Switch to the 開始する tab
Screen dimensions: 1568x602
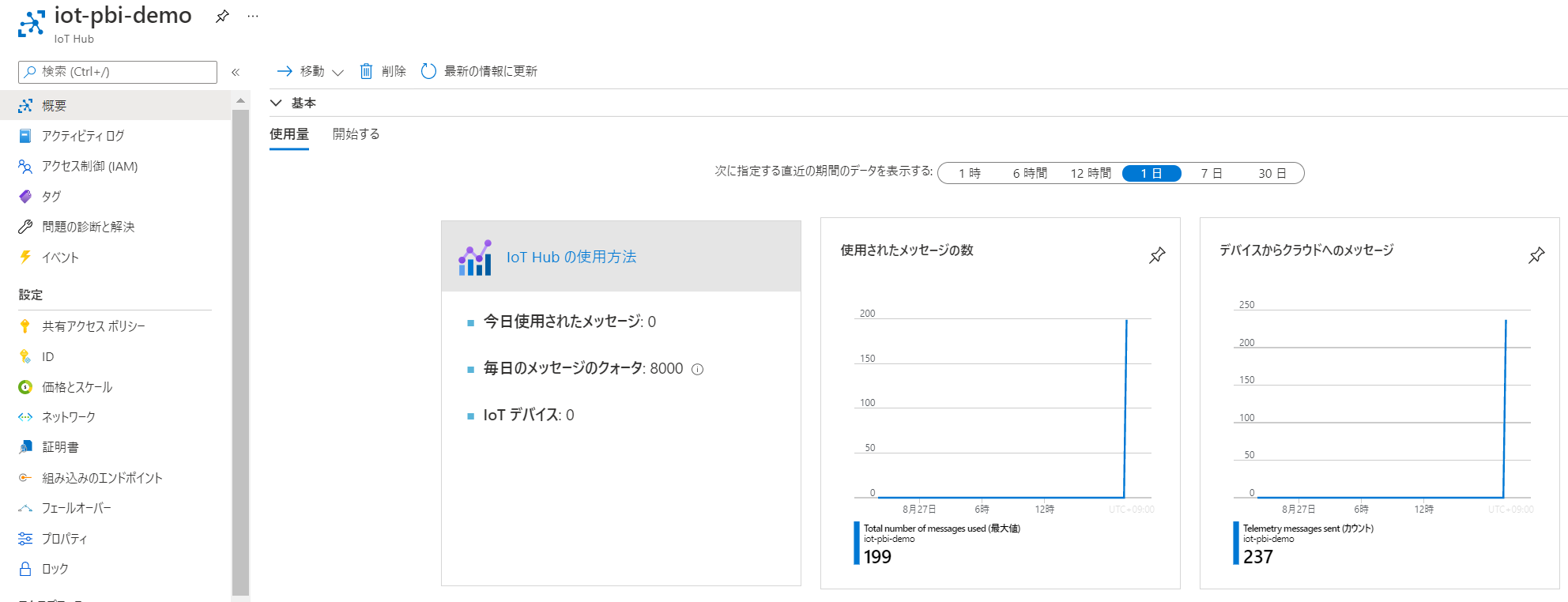click(x=356, y=134)
